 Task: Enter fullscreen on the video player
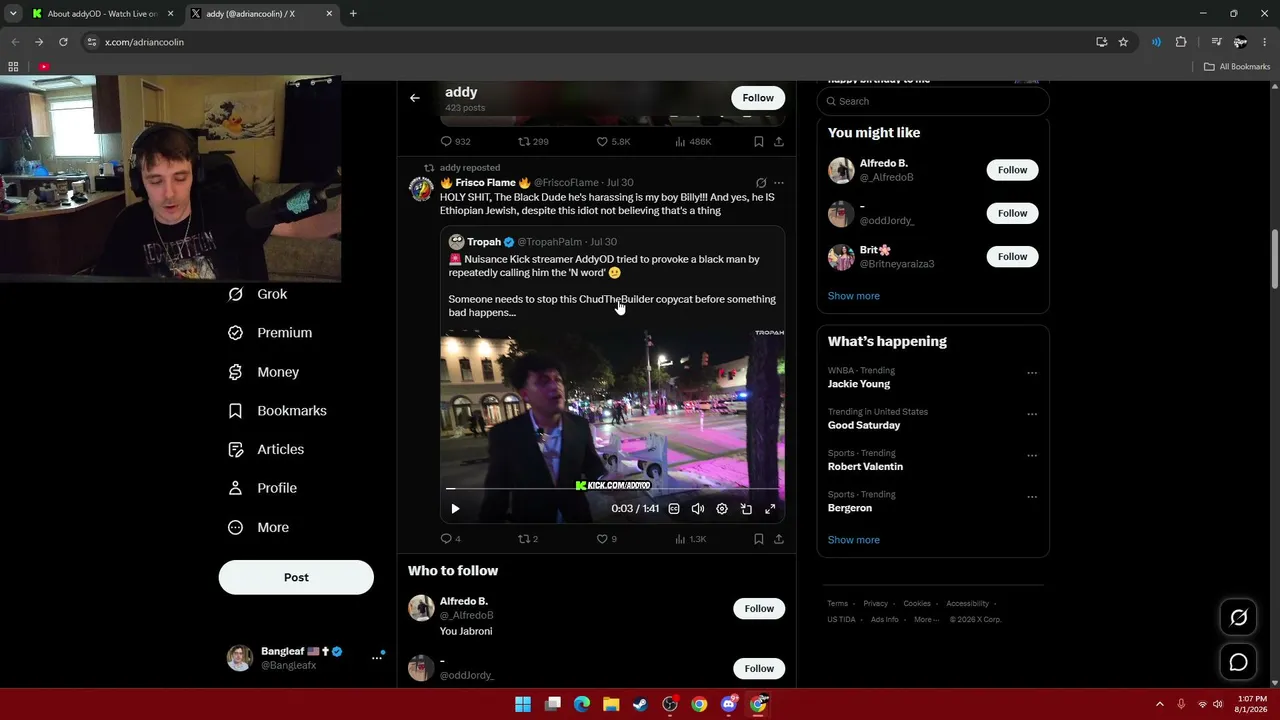point(770,509)
